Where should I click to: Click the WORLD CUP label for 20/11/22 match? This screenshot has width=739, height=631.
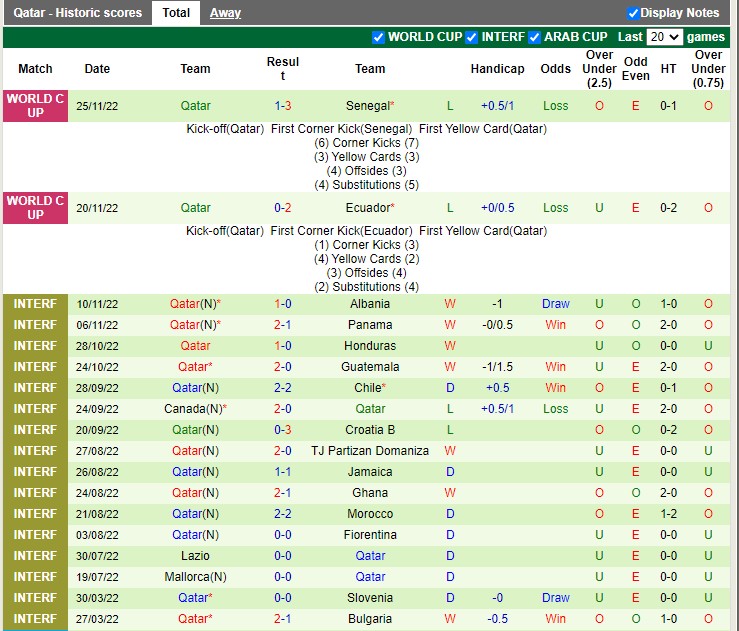click(x=35, y=208)
